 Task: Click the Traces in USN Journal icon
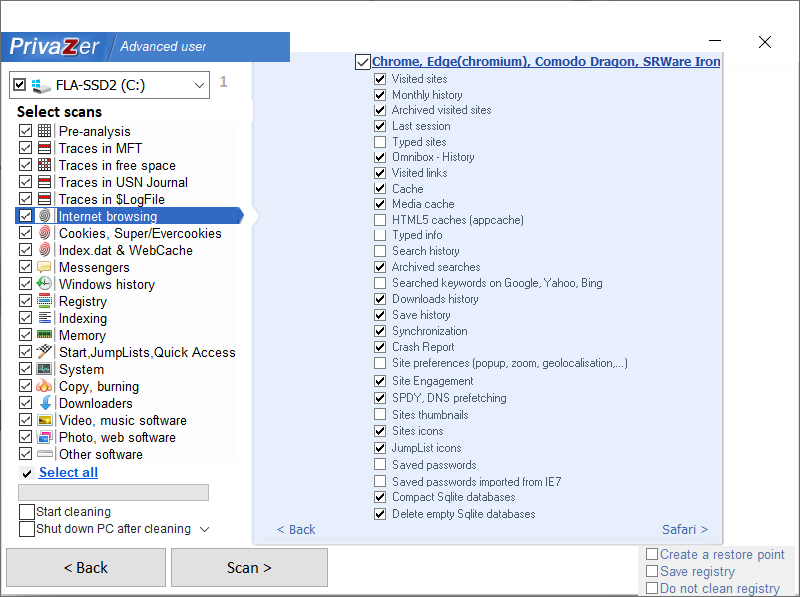click(44, 182)
